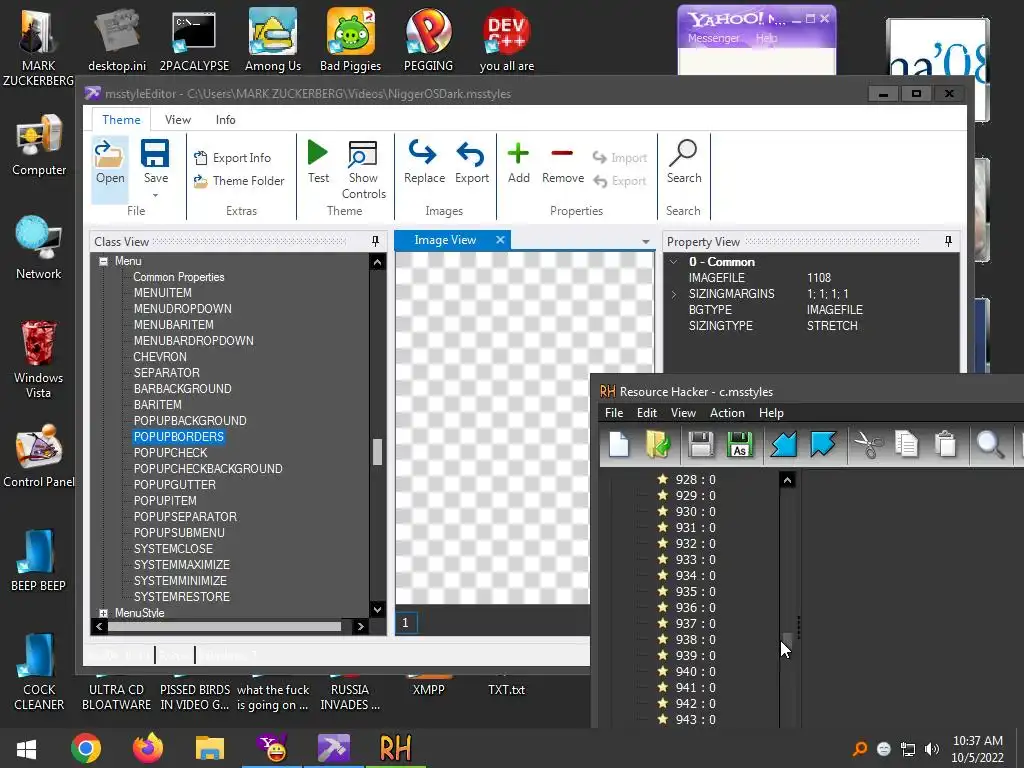This screenshot has height=768, width=1024.
Task: Expand the MenuStyle tree node
Action: pyautogui.click(x=103, y=613)
